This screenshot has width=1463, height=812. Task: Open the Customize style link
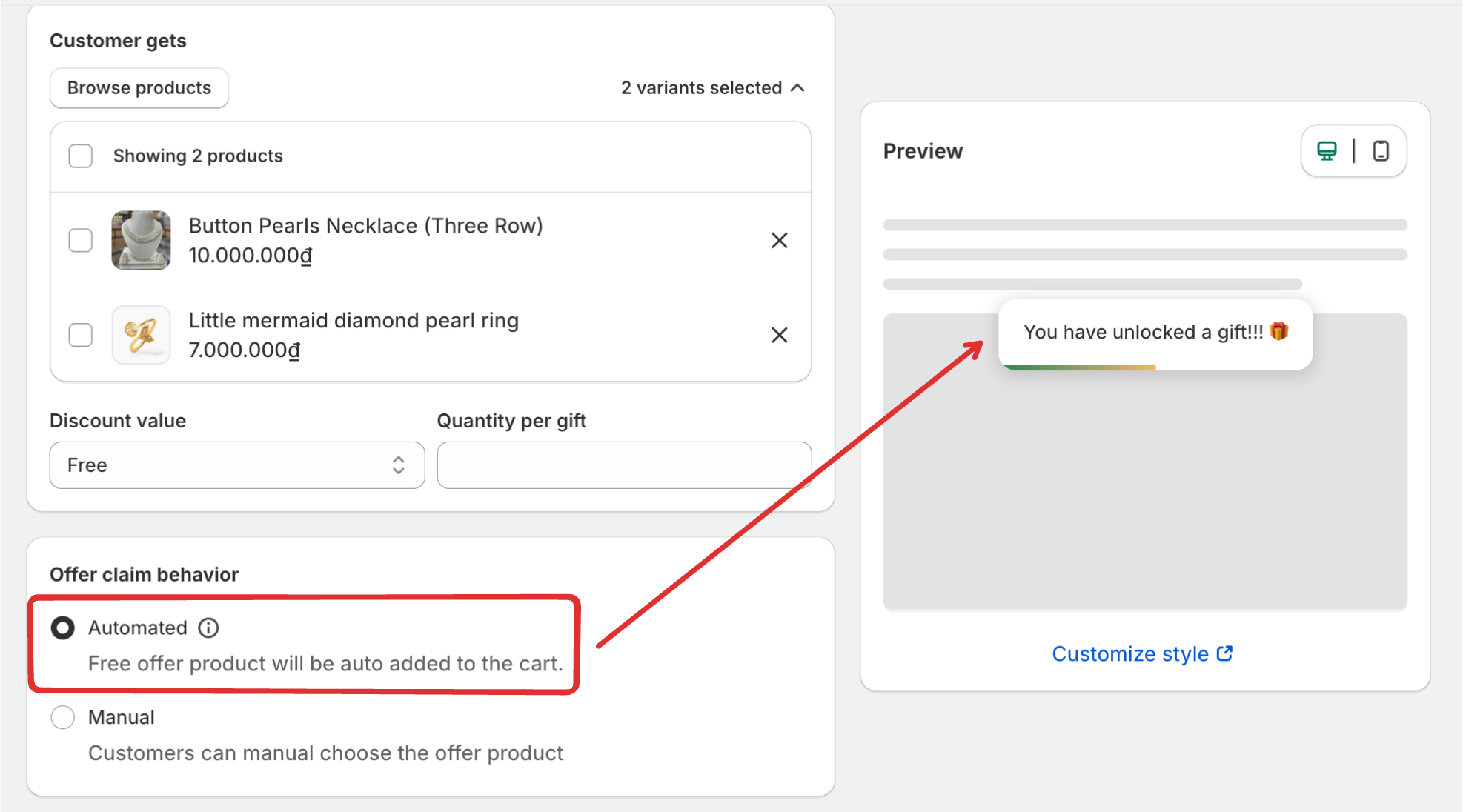click(1129, 653)
